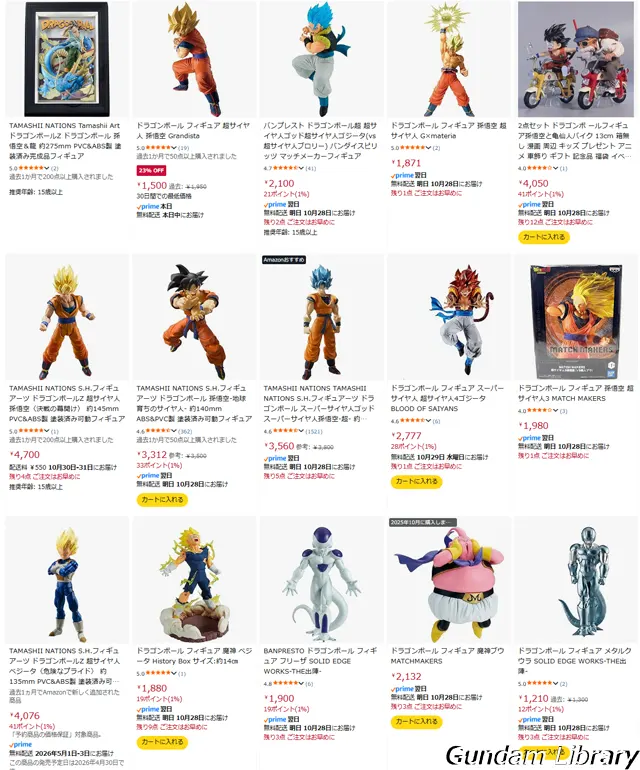Viewport: 640px width, 770px height.
Task: Open the 1521 reviews count link
Action: (x=313, y=432)
